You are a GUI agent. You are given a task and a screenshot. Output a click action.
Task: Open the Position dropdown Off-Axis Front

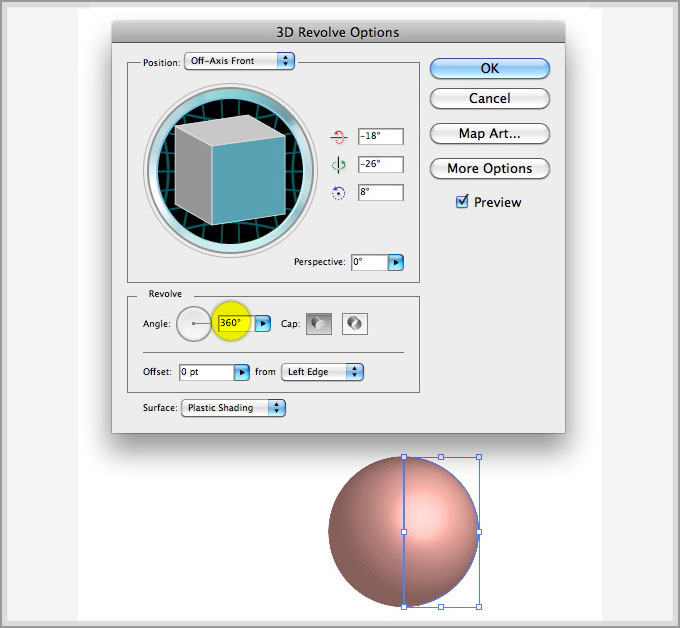(x=239, y=61)
